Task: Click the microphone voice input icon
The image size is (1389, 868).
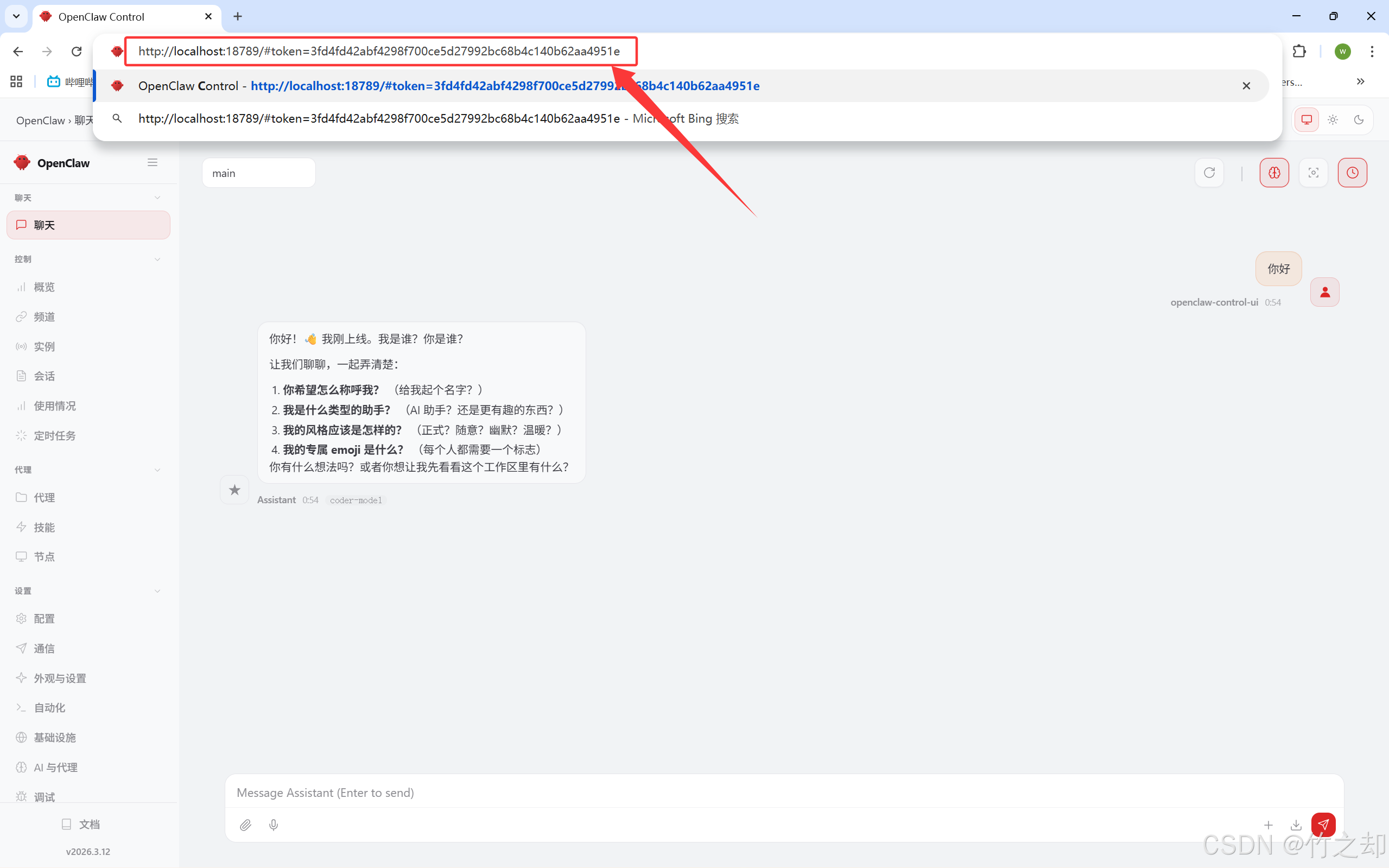Action: pyautogui.click(x=274, y=825)
